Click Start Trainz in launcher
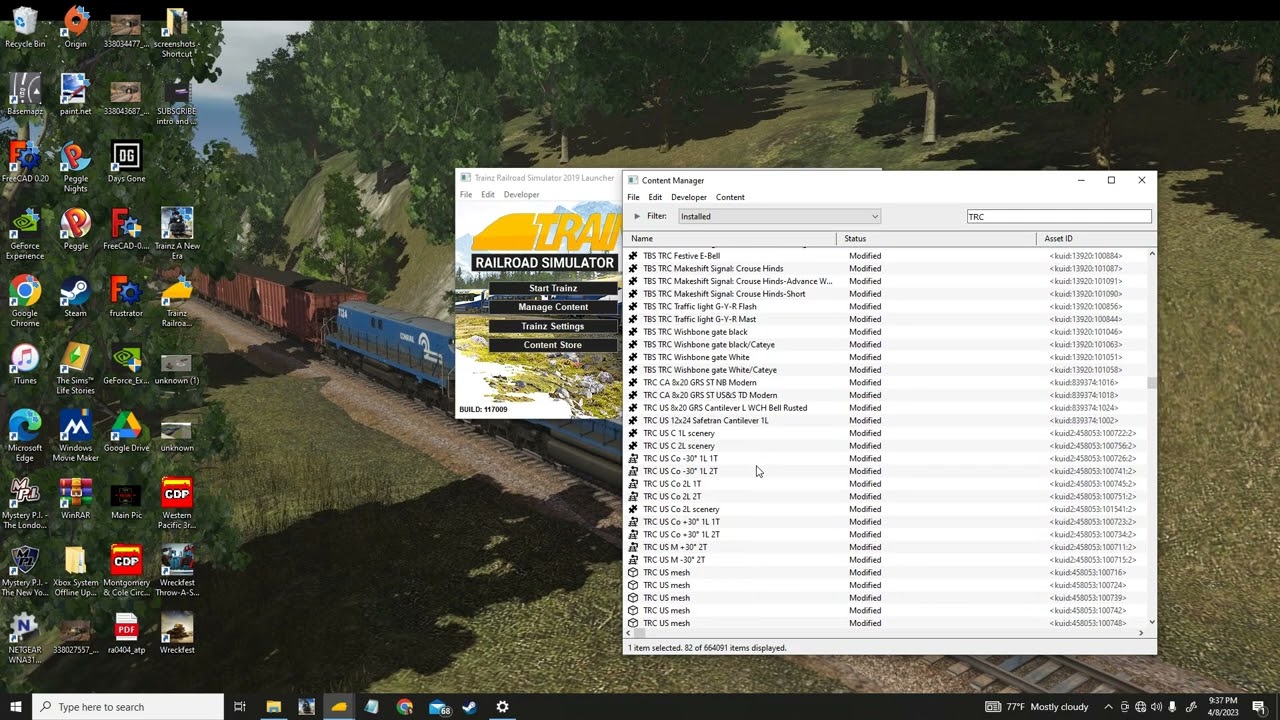The height and width of the screenshot is (720, 1280). click(553, 288)
